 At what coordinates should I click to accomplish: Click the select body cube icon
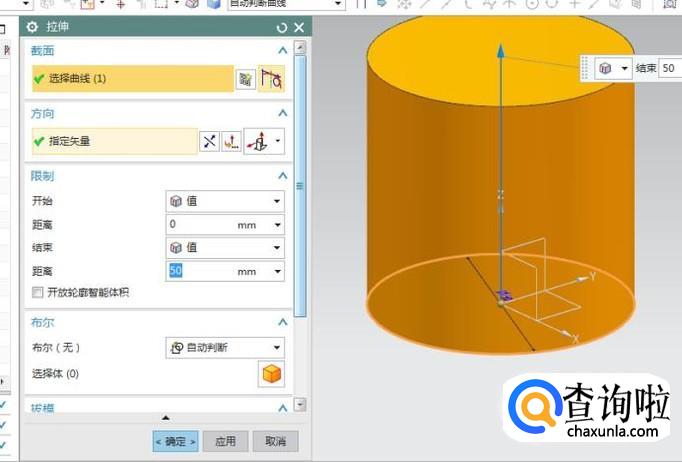tap(271, 374)
